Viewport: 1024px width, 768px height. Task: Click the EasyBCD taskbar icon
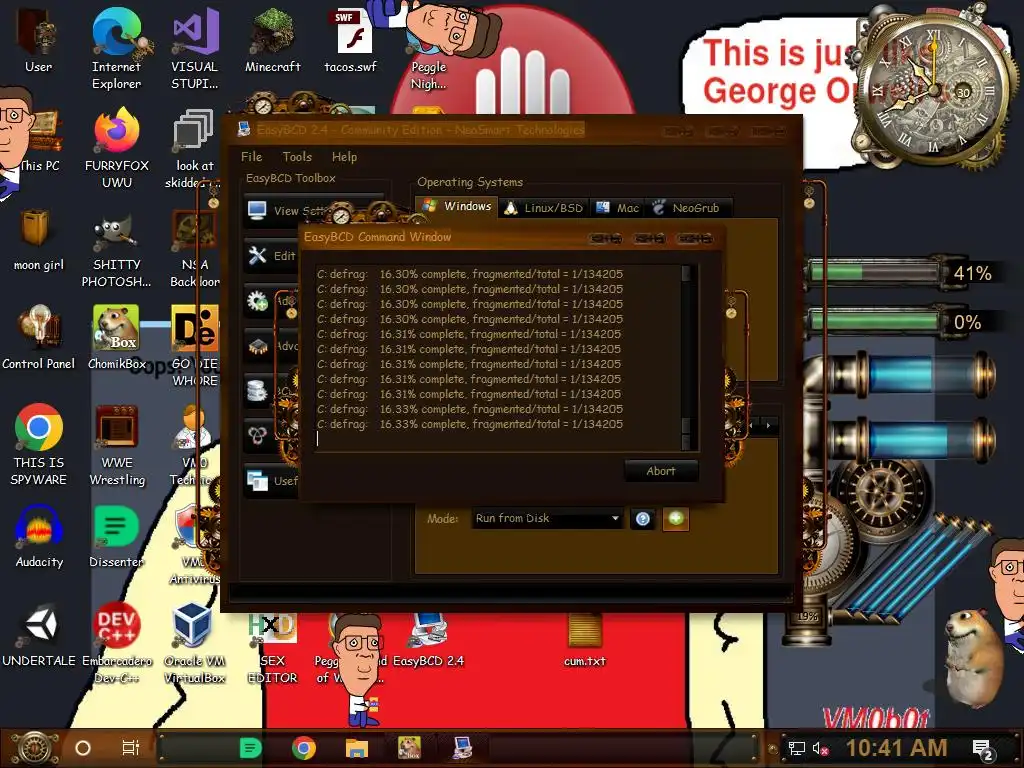[x=462, y=748]
